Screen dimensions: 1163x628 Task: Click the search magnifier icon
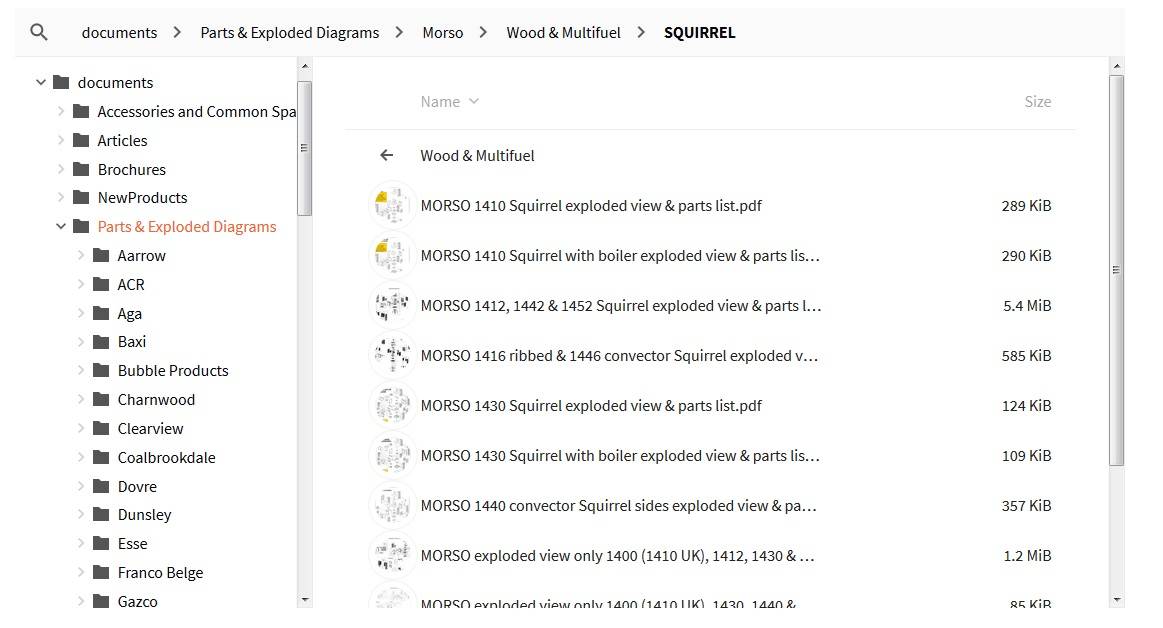click(39, 32)
